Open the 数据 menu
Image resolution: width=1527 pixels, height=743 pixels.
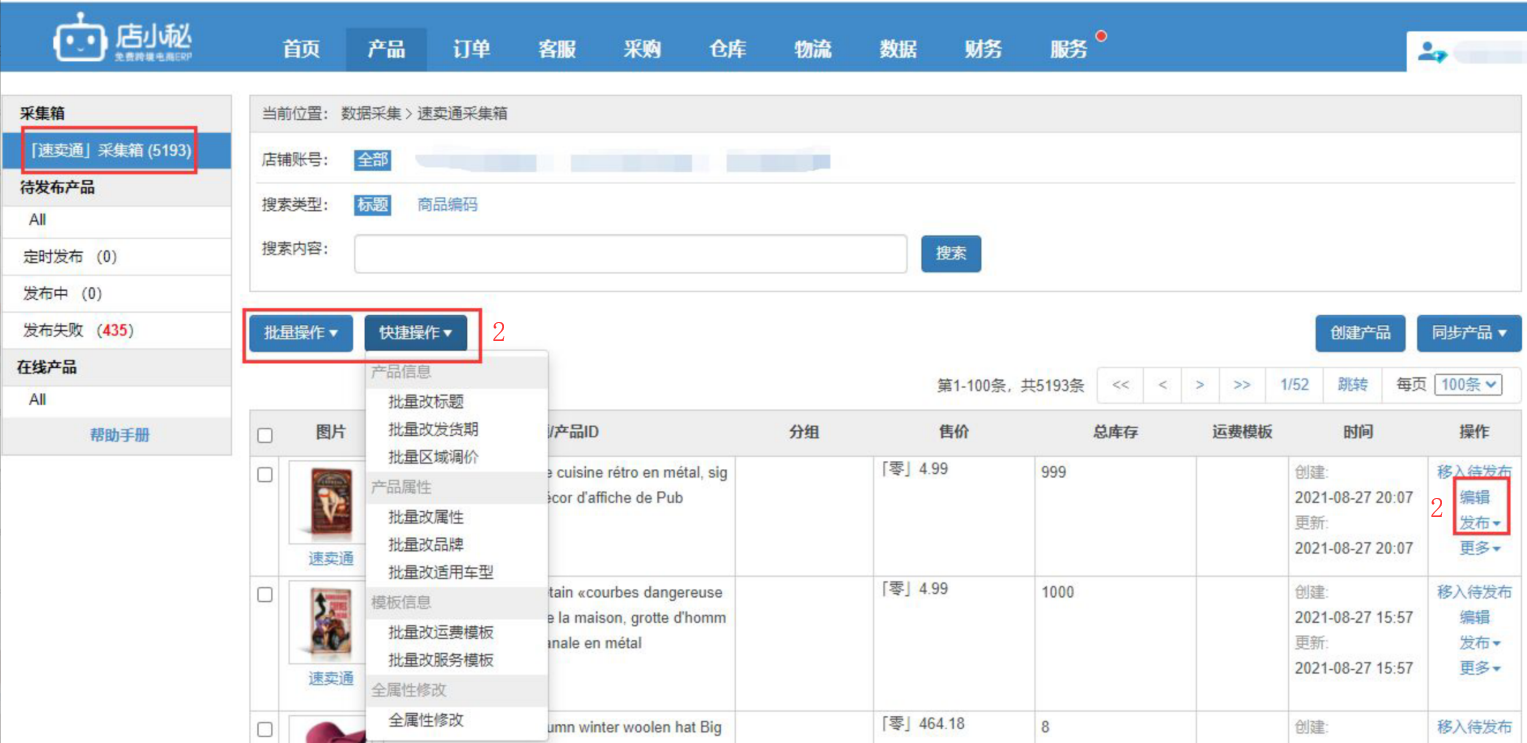[898, 49]
